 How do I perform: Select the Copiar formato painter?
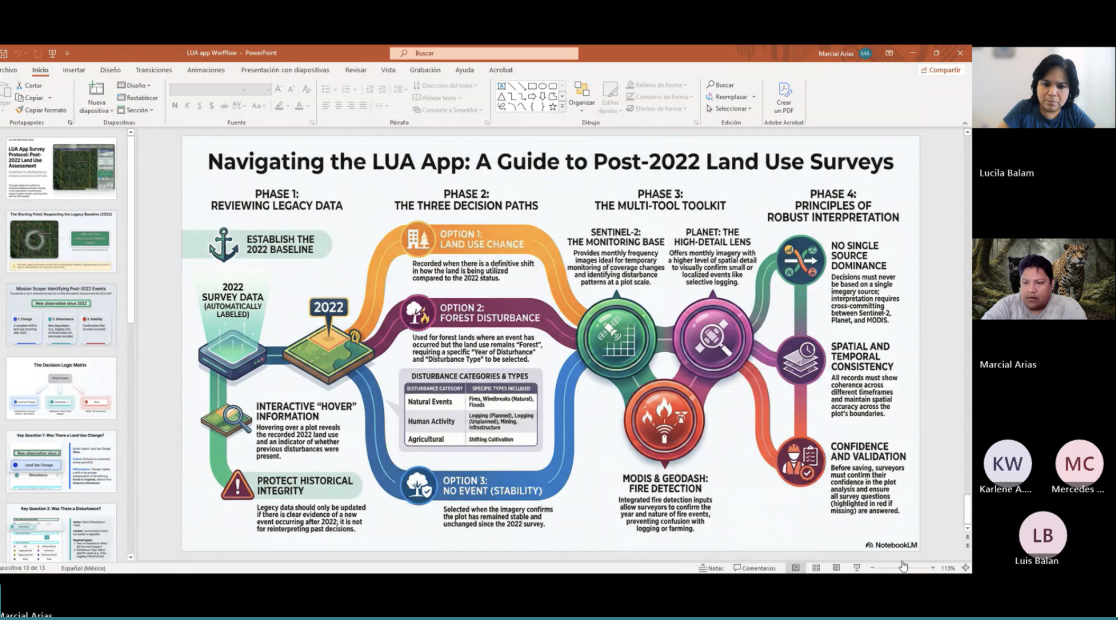(41, 110)
